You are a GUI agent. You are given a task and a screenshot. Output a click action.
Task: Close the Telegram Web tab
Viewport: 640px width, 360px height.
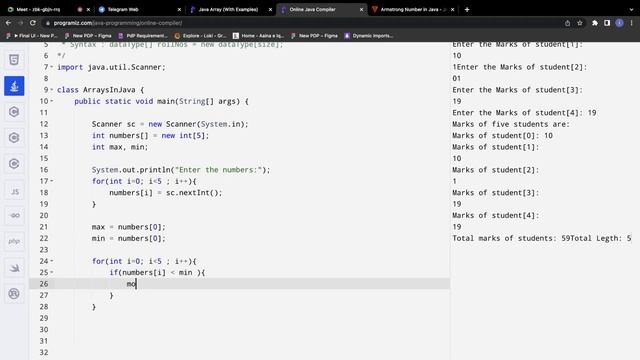179,9
